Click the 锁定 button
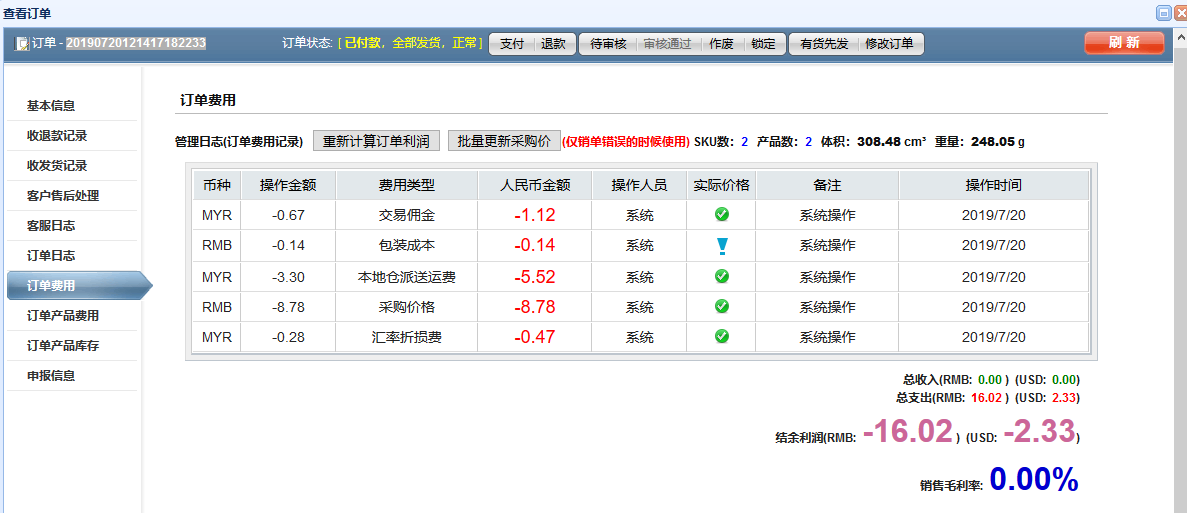This screenshot has width=1187, height=513. tap(763, 44)
